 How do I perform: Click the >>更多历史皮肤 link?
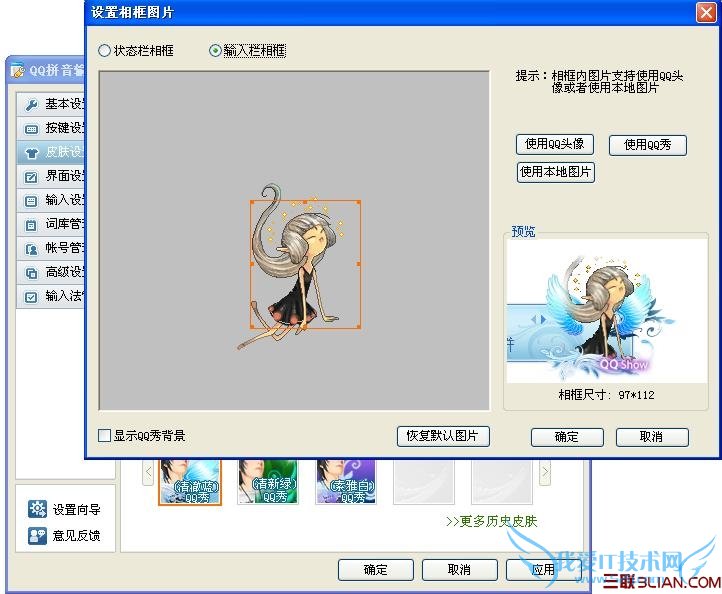491,521
